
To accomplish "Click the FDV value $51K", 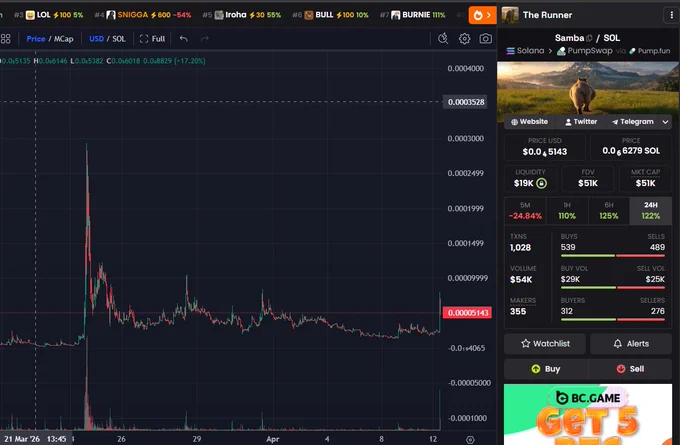I will pyautogui.click(x=588, y=183).
